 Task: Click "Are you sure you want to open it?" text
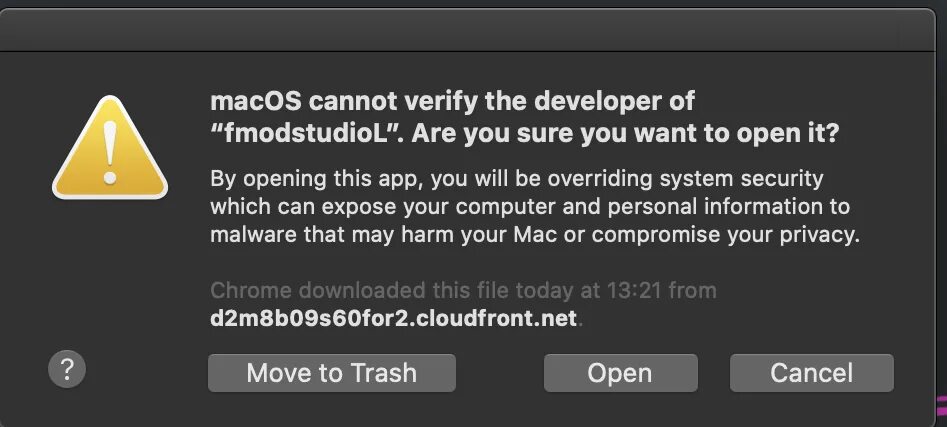tap(626, 133)
